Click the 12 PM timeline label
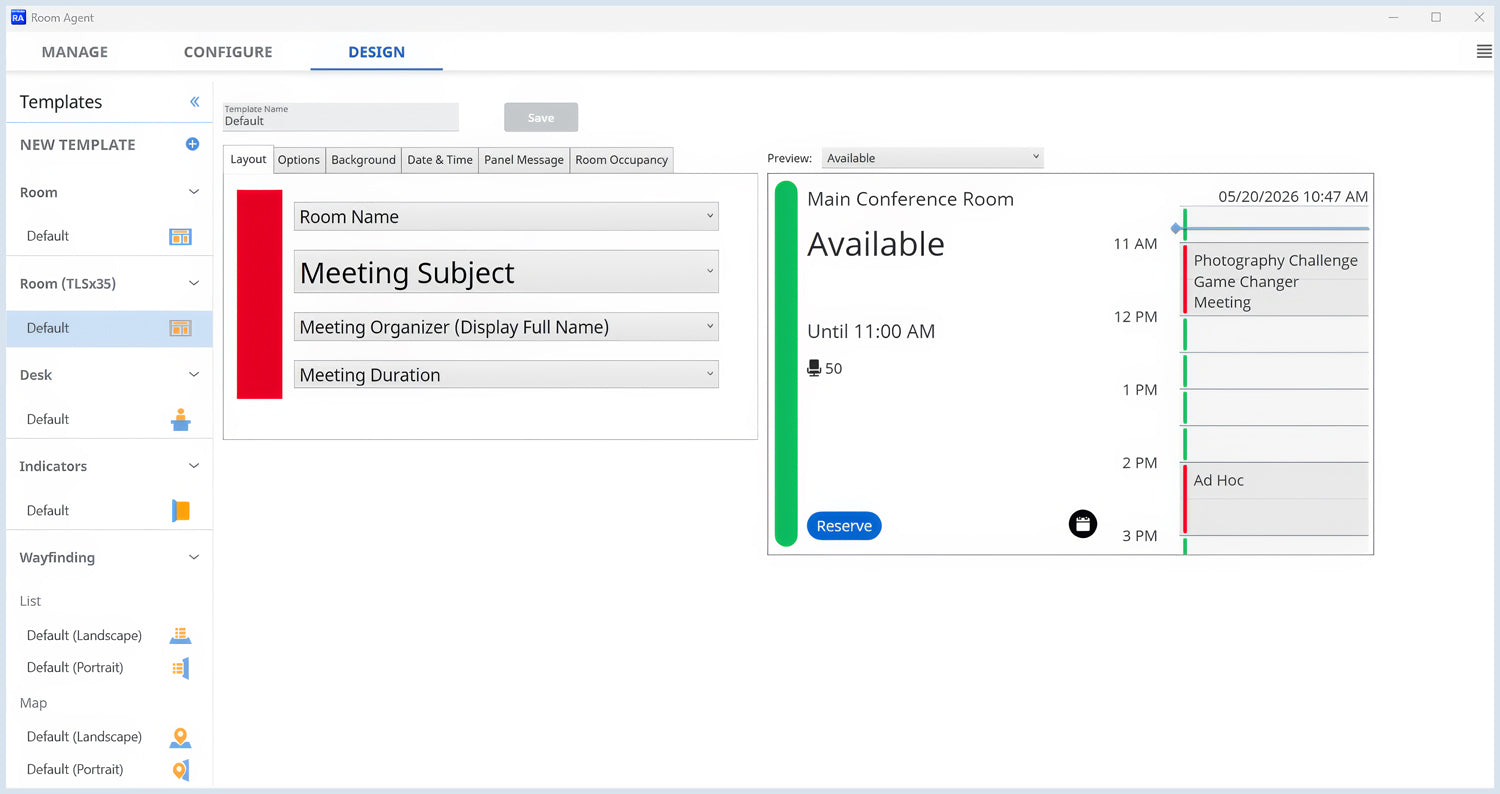1500x794 pixels. 1135,317
